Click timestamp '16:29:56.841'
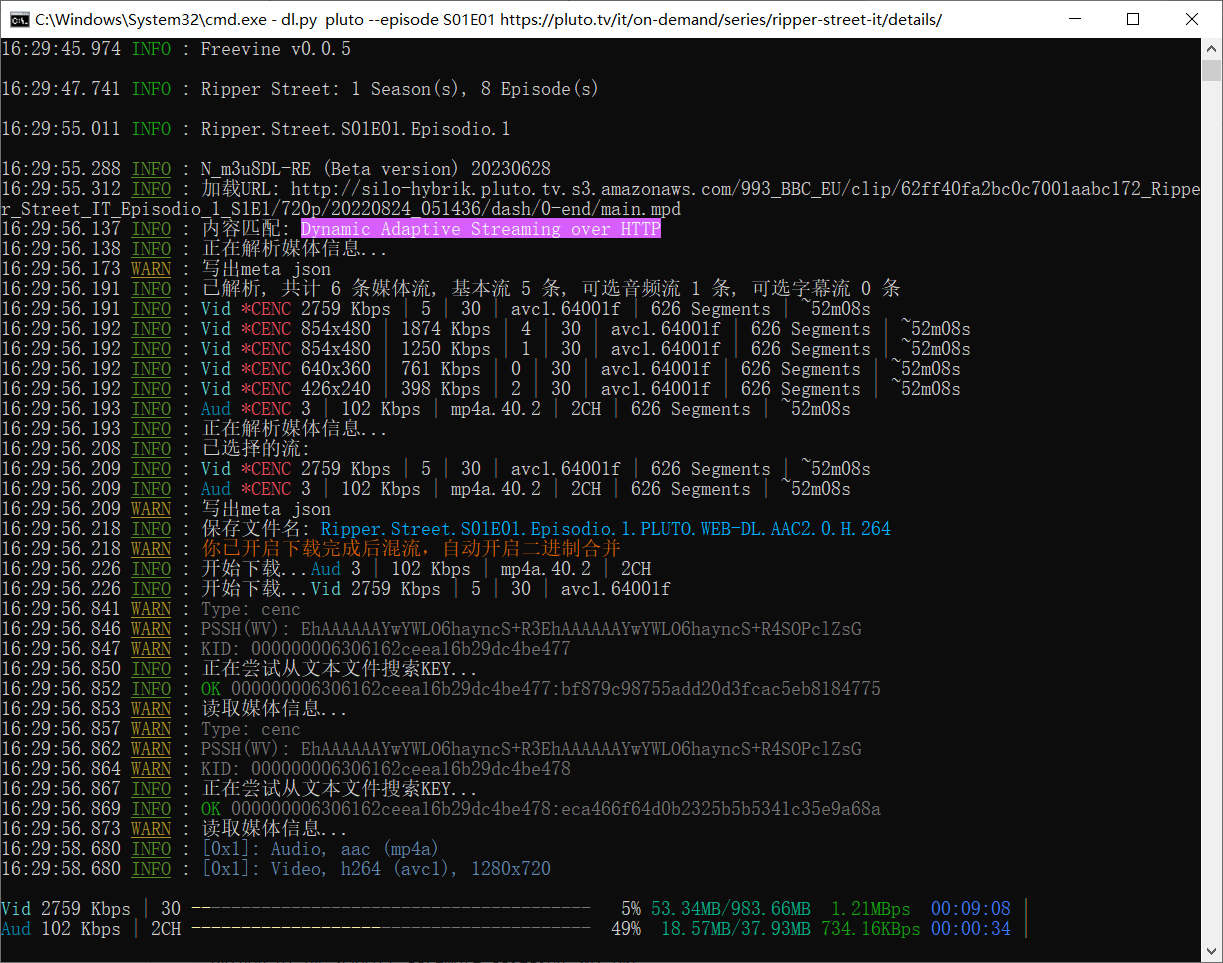 point(61,609)
